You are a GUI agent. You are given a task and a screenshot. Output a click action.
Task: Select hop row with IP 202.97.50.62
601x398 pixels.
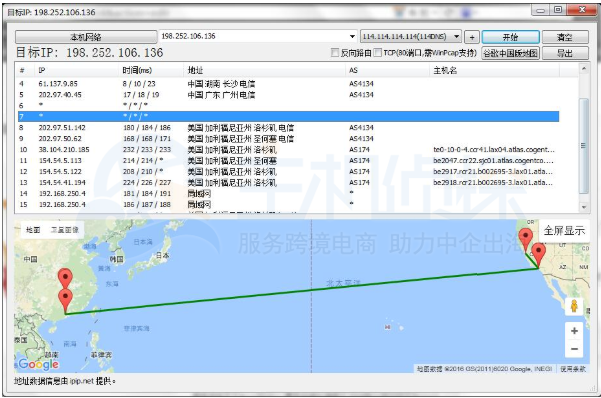[288, 138]
